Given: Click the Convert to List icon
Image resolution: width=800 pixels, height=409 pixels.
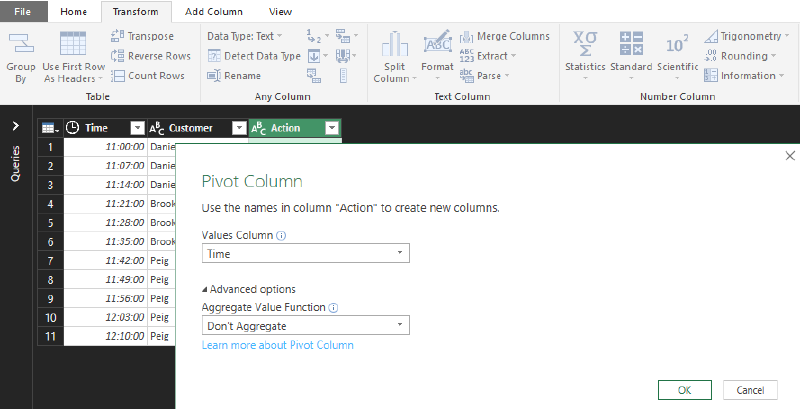Looking at the screenshot, I should tap(343, 75).
